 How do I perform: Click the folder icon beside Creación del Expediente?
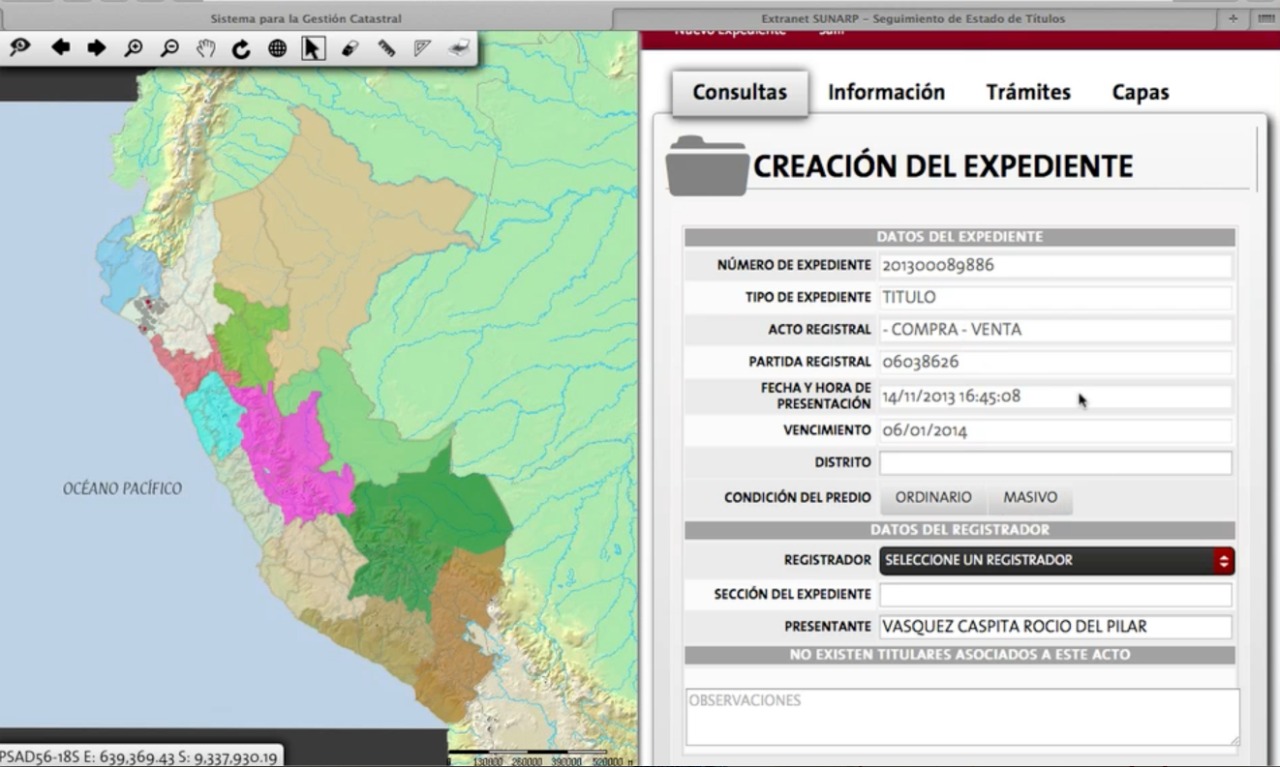707,166
